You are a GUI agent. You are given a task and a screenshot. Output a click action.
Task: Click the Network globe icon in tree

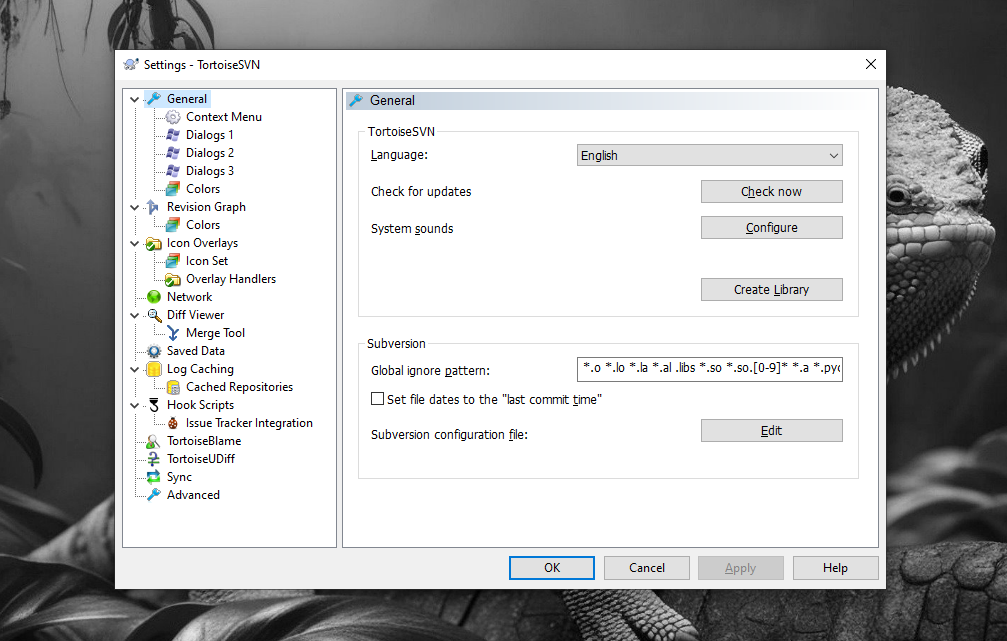pos(153,297)
